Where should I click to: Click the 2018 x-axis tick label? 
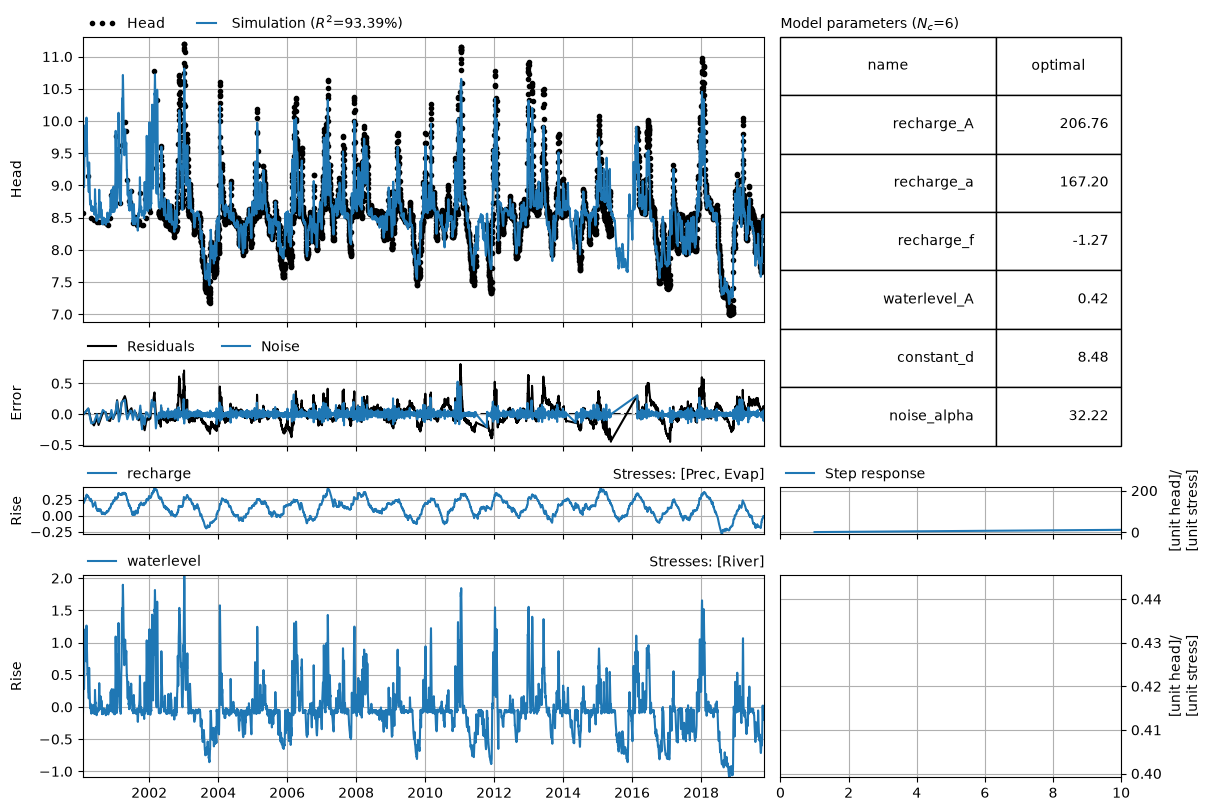[x=701, y=792]
